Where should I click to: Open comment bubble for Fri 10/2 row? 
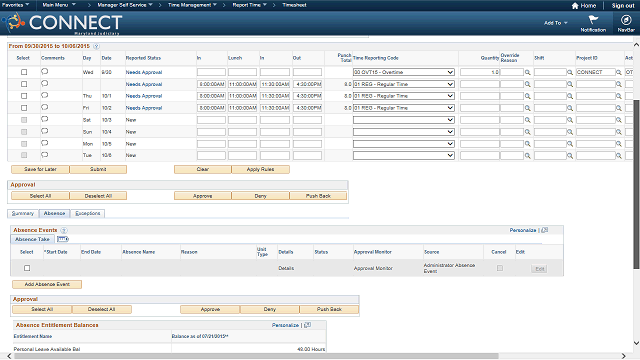[x=44, y=107]
